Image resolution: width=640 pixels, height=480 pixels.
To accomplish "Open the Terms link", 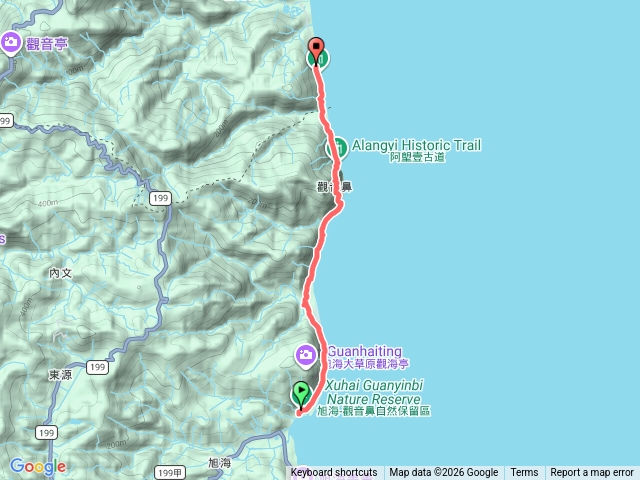I will (x=524, y=473).
